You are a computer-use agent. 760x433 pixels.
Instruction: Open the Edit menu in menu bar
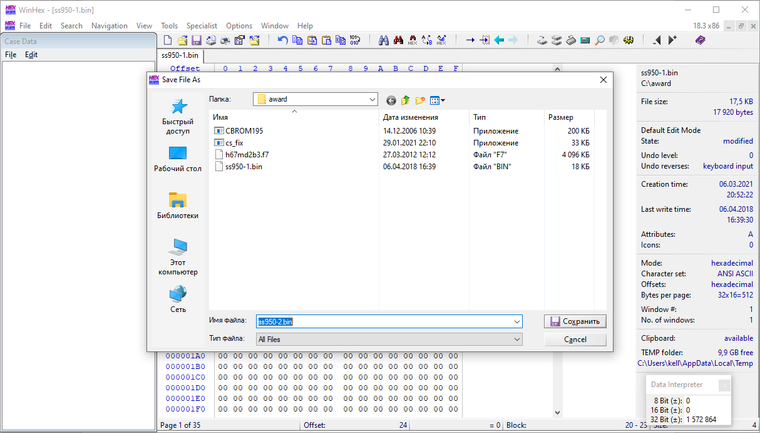(46, 26)
